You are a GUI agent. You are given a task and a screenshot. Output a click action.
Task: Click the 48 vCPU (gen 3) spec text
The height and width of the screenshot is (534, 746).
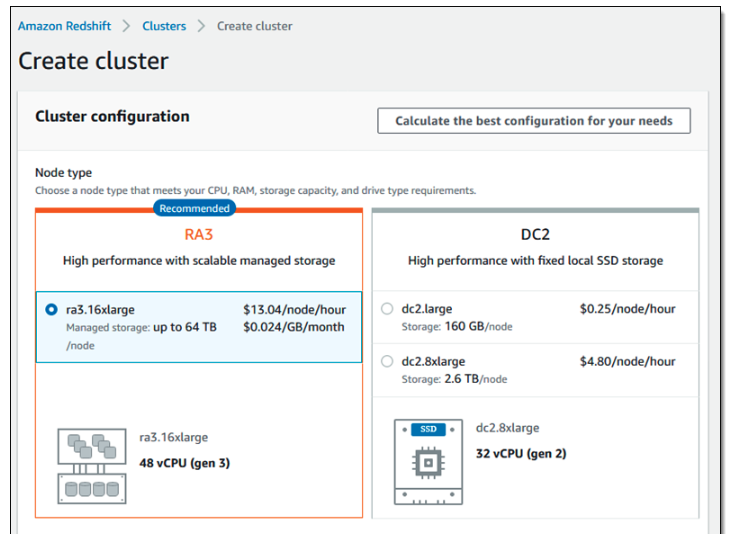pyautogui.click(x=185, y=463)
